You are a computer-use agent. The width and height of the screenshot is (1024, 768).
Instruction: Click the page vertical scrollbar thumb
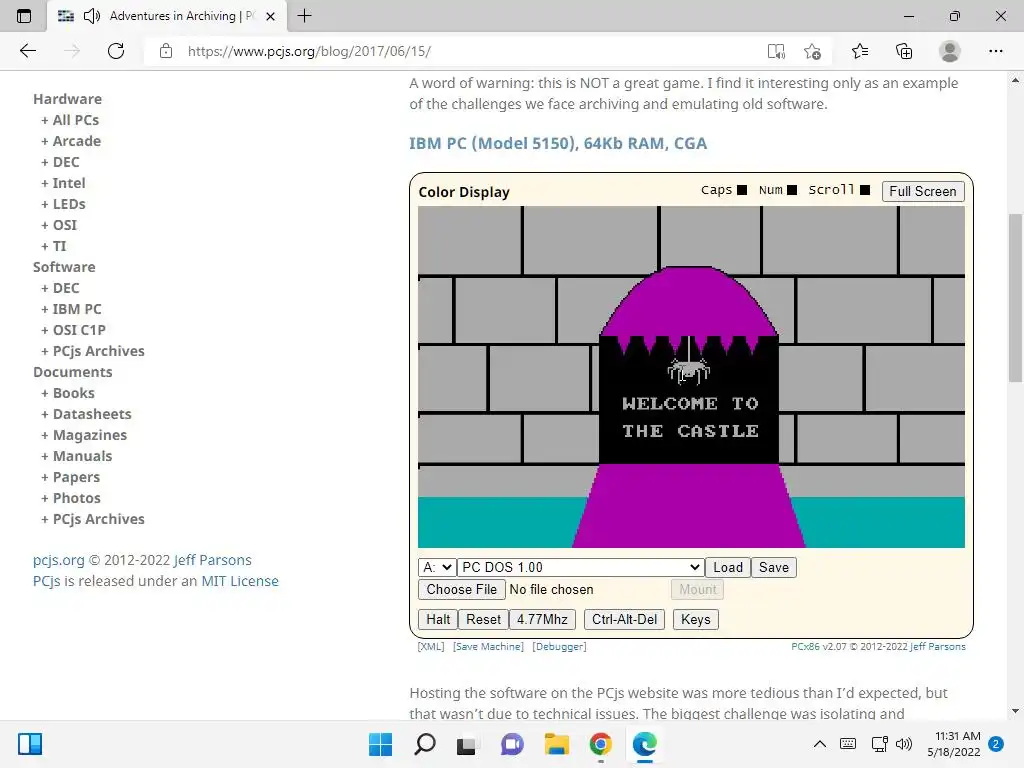click(1015, 297)
